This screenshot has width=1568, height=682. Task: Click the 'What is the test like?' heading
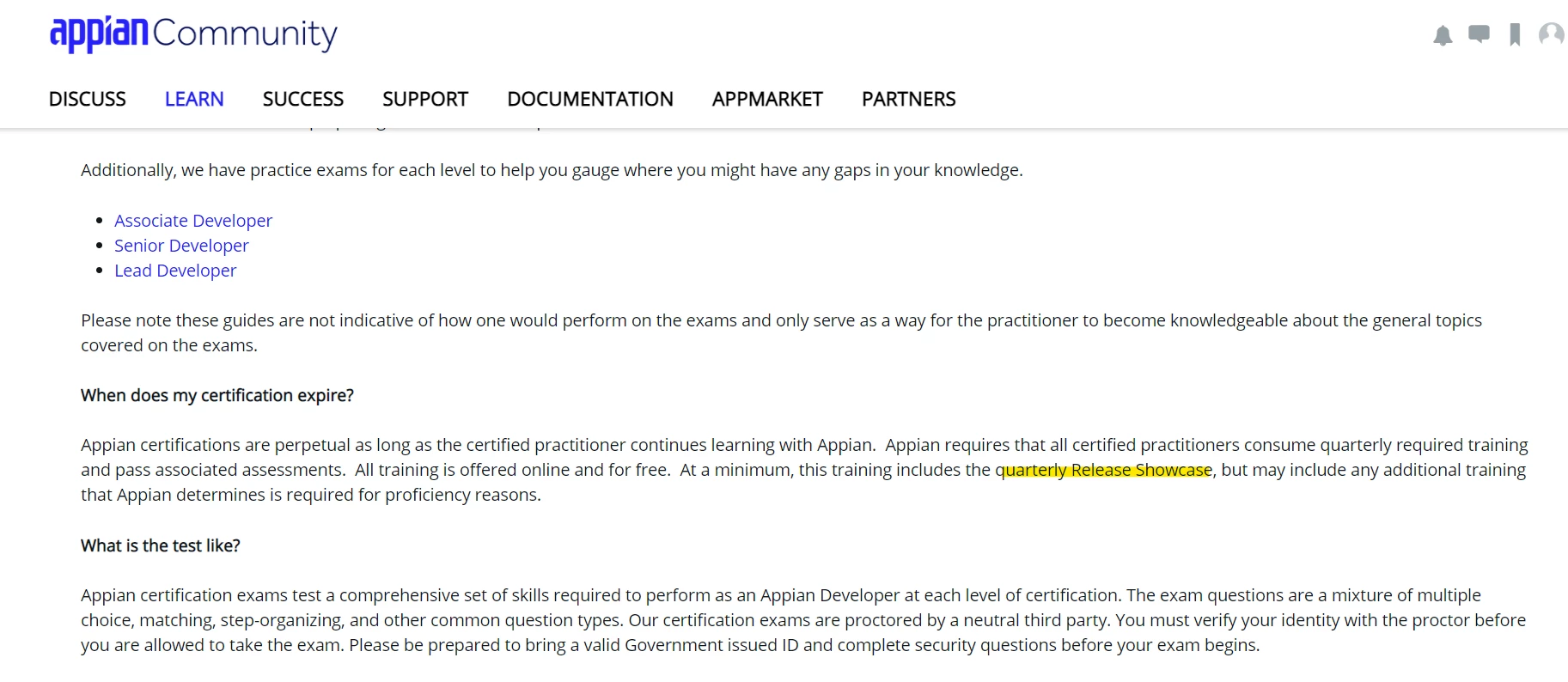coord(161,545)
